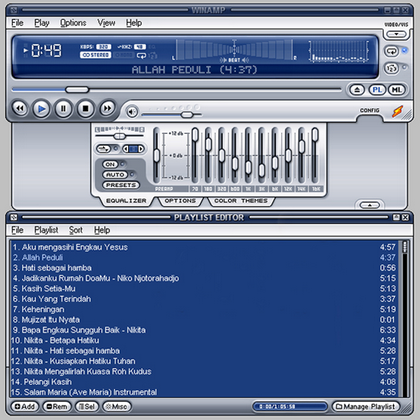Open the Winamp main window system menu icon

point(14,10)
